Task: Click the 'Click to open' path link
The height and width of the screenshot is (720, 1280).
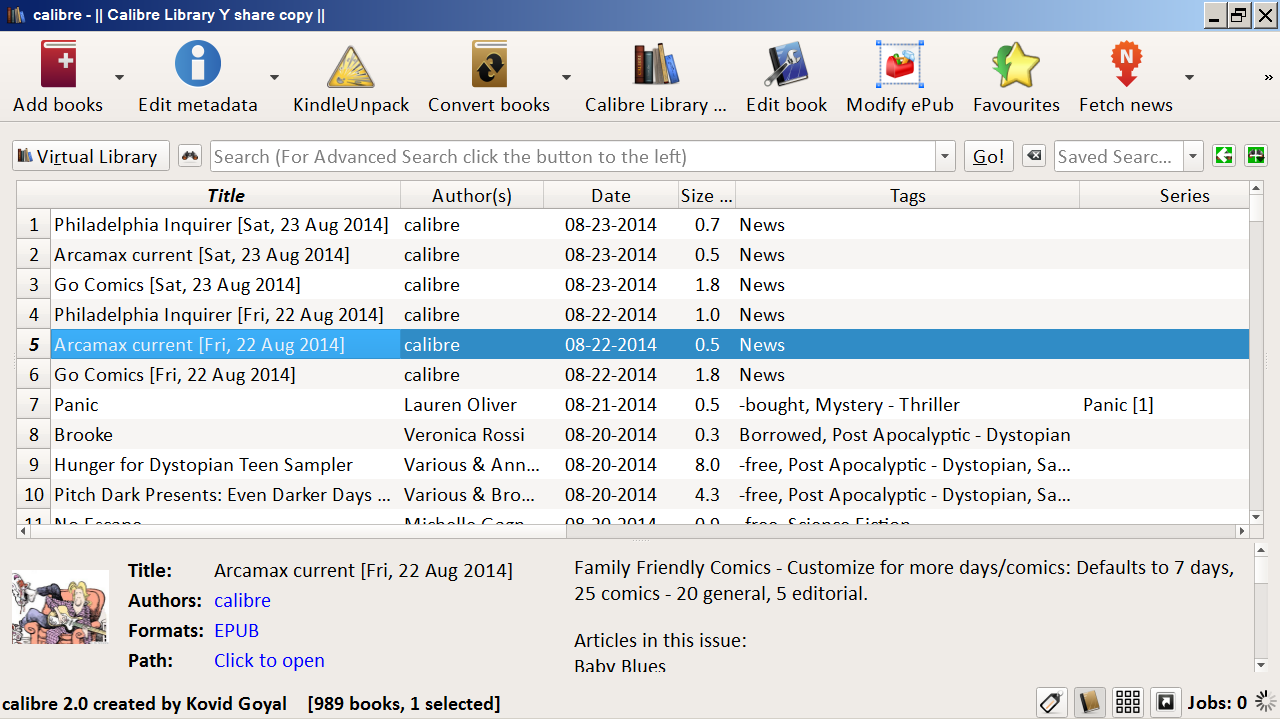Action: pos(269,660)
